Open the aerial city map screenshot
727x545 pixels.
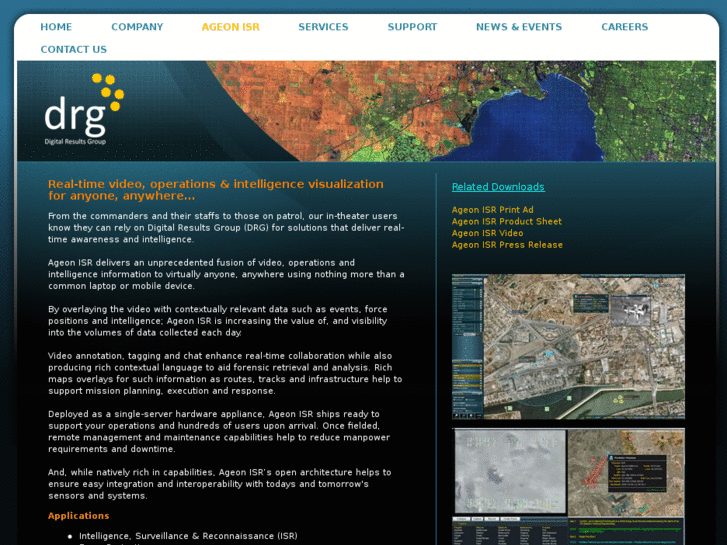[x=568, y=346]
